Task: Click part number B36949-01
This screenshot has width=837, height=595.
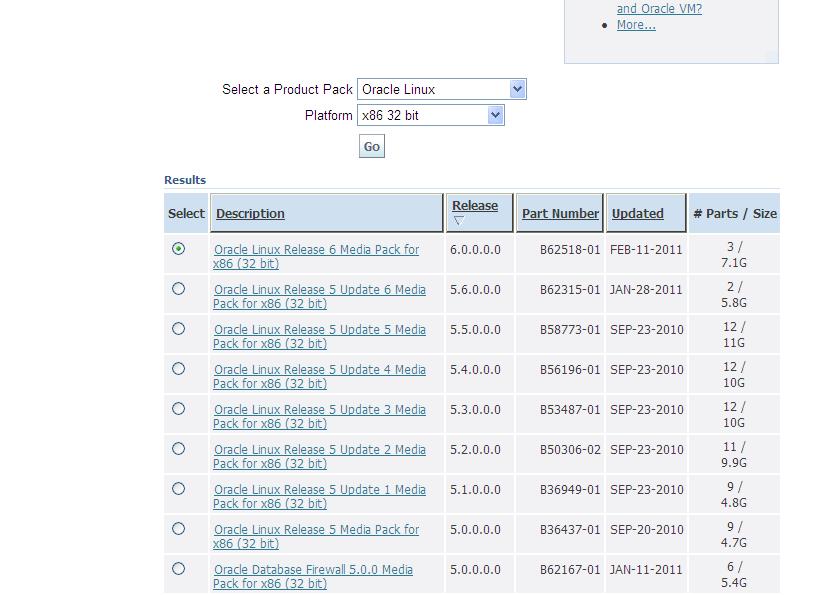Action: (x=570, y=490)
